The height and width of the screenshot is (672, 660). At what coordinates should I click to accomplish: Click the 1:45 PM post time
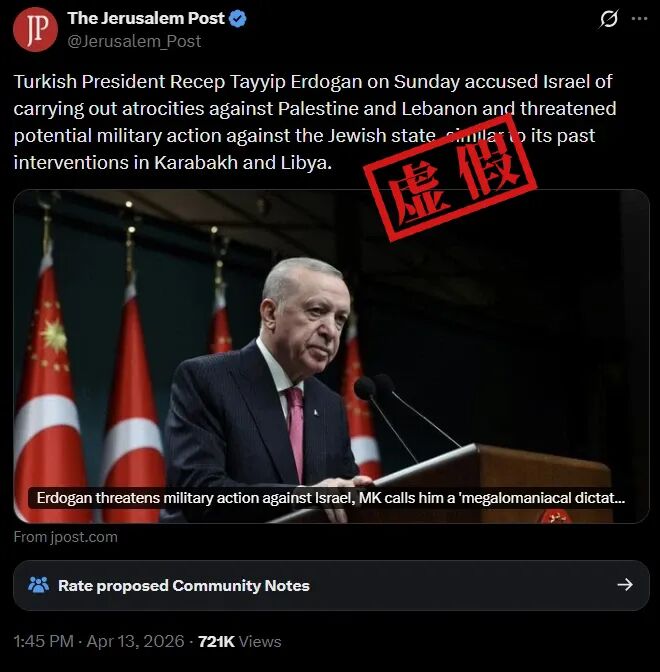(x=43, y=642)
